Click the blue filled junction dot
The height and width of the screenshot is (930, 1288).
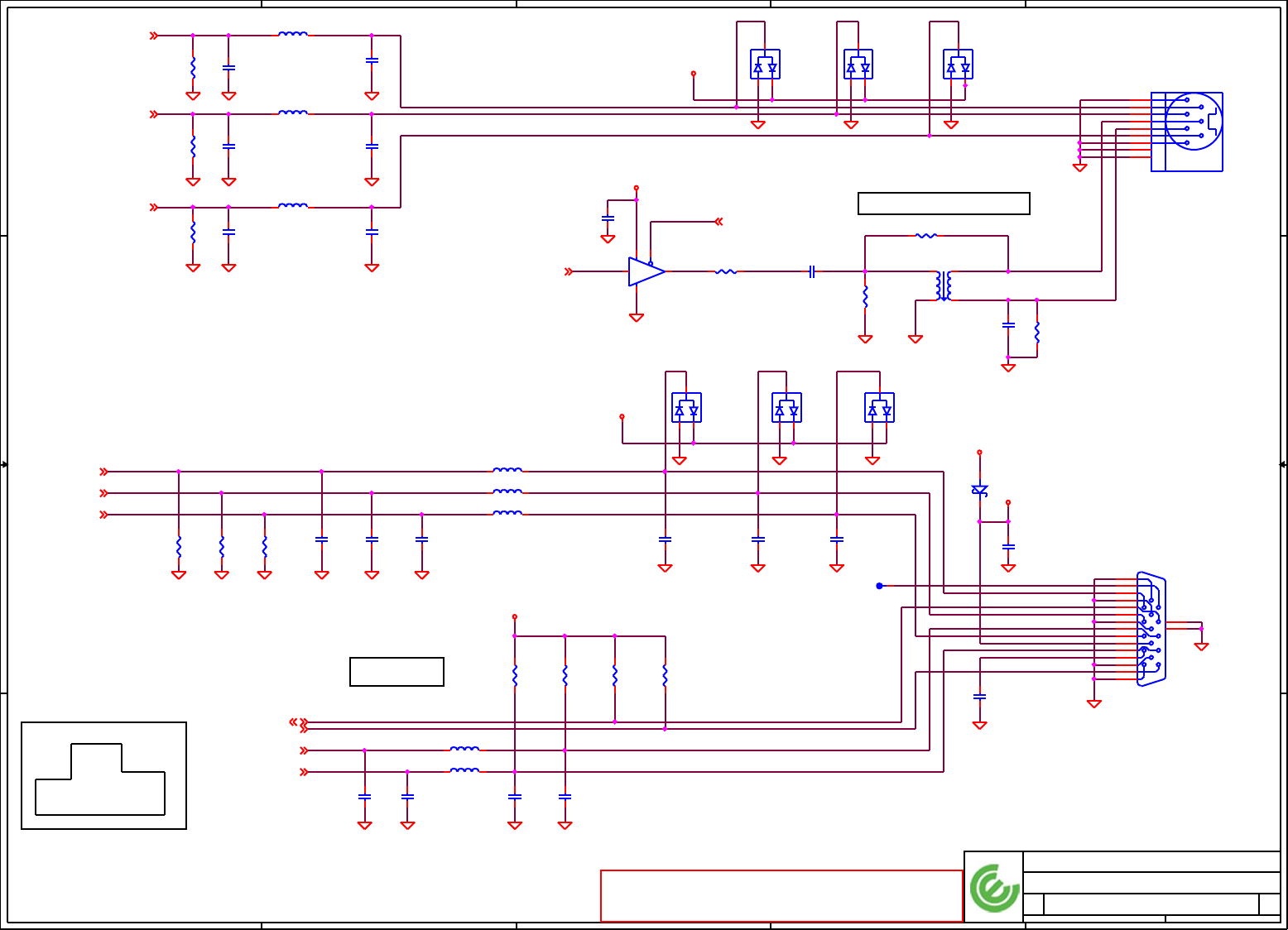tap(879, 586)
